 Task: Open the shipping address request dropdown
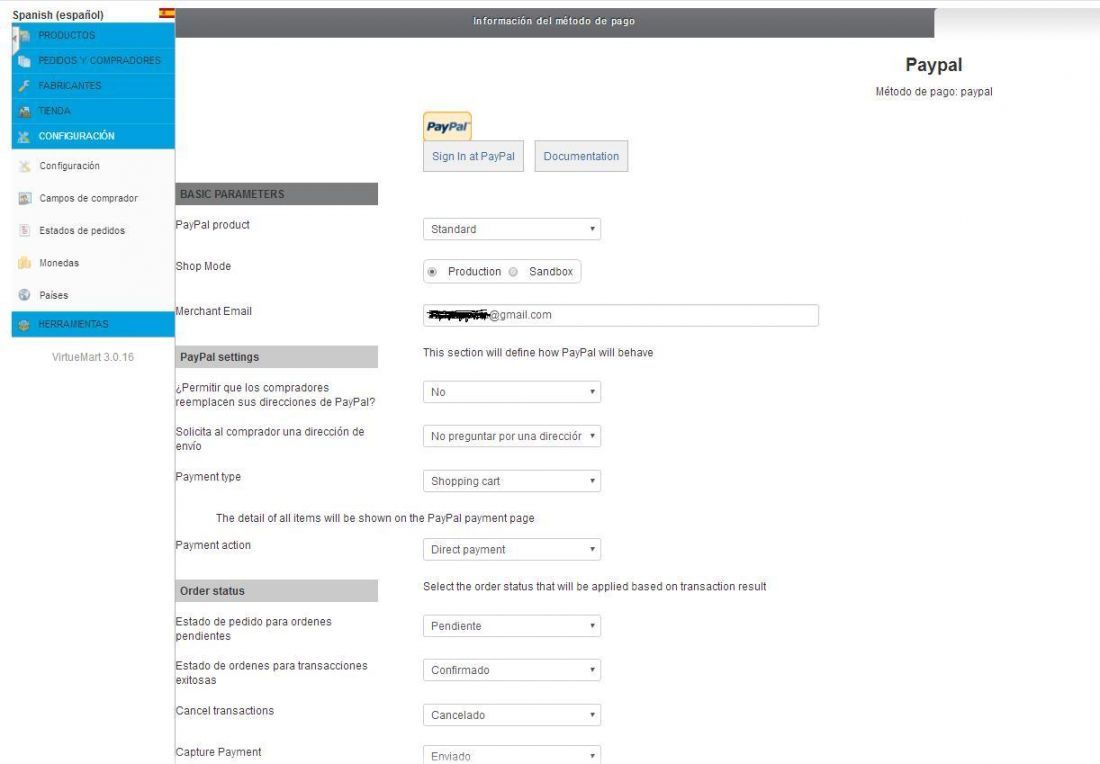pyautogui.click(x=511, y=436)
